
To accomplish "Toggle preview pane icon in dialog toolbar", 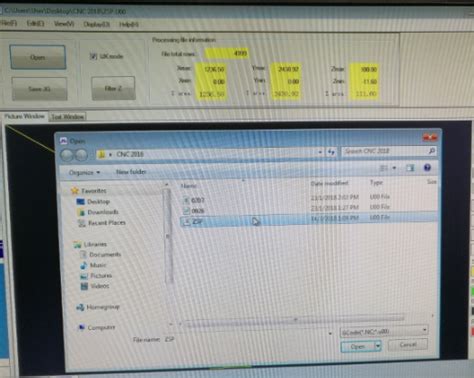I will coord(410,168).
